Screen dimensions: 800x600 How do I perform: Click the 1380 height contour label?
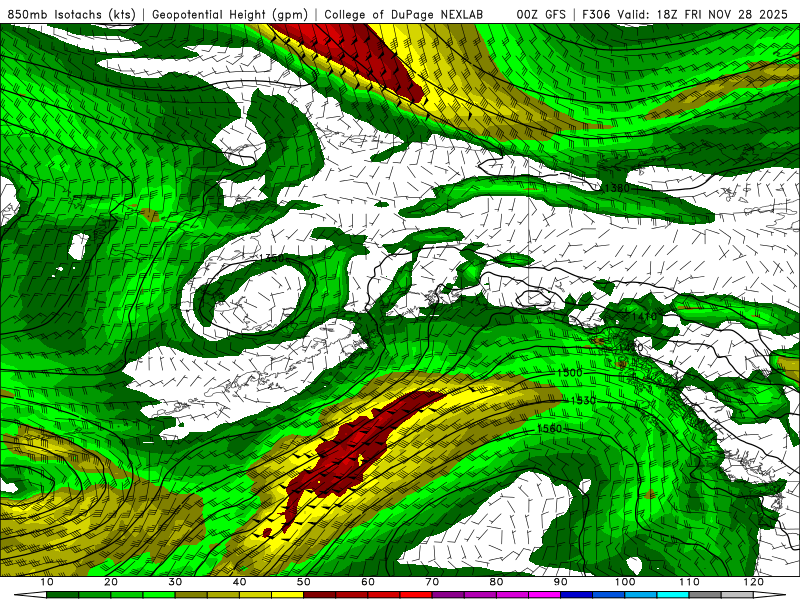coord(617,188)
